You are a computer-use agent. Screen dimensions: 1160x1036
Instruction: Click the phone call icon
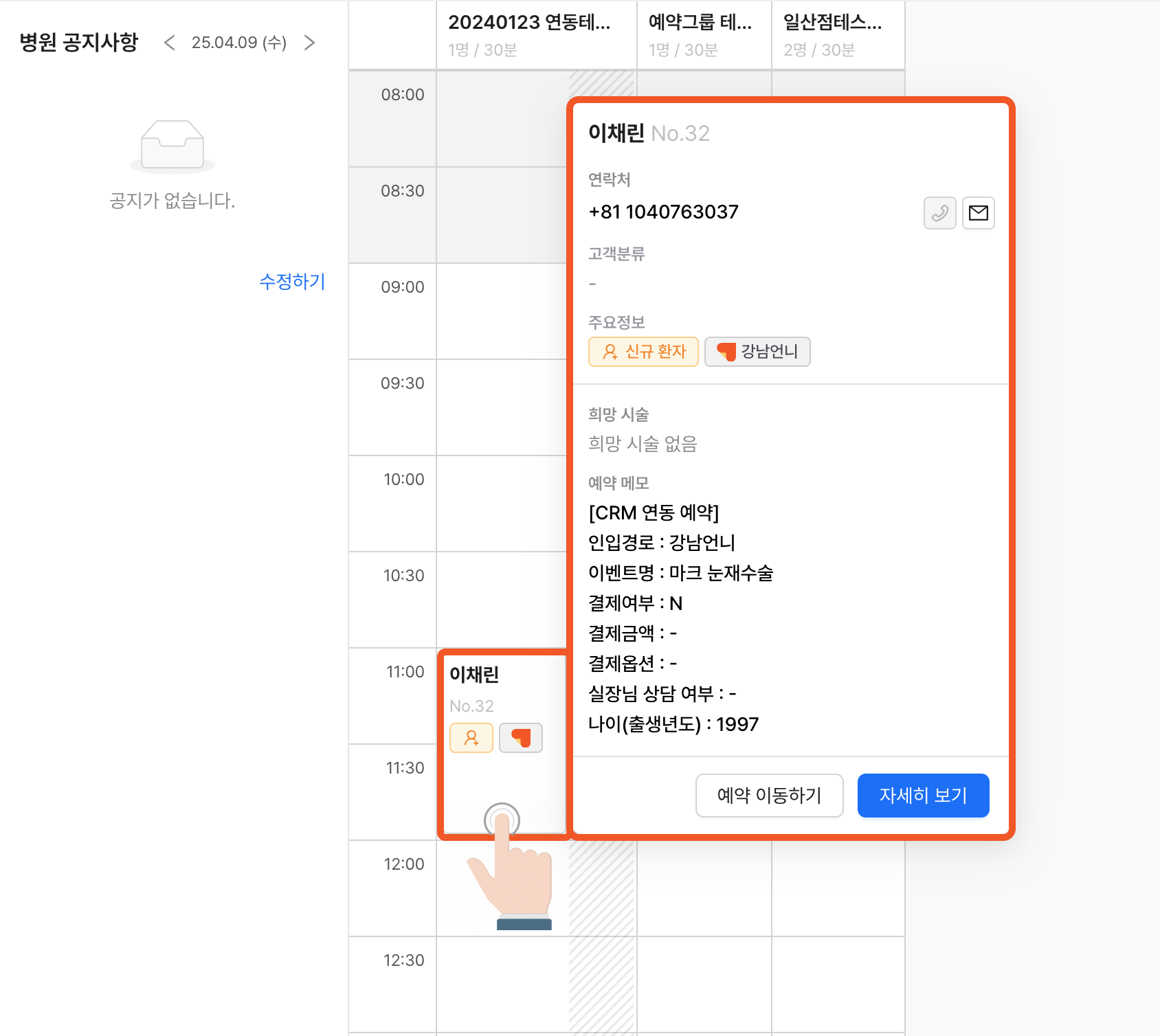939,213
